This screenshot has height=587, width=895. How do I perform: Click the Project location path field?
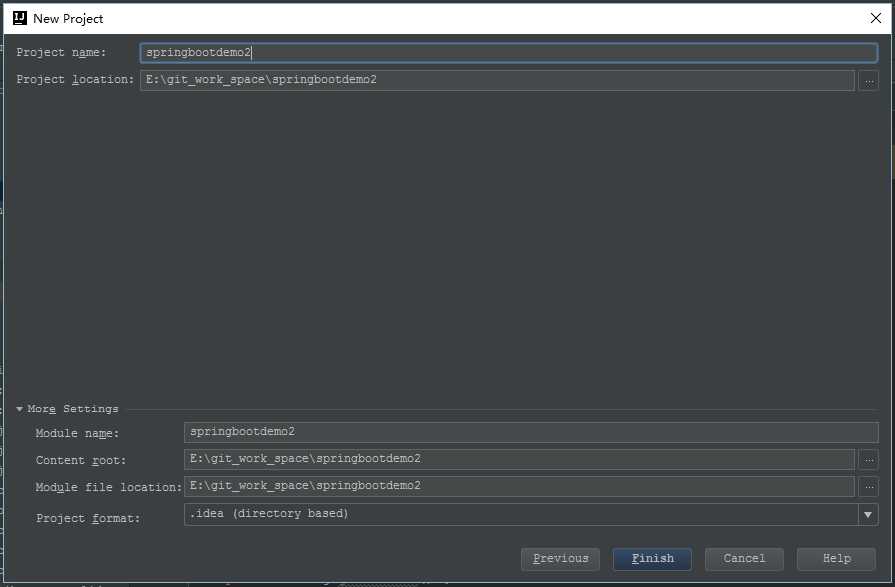[x=497, y=80]
